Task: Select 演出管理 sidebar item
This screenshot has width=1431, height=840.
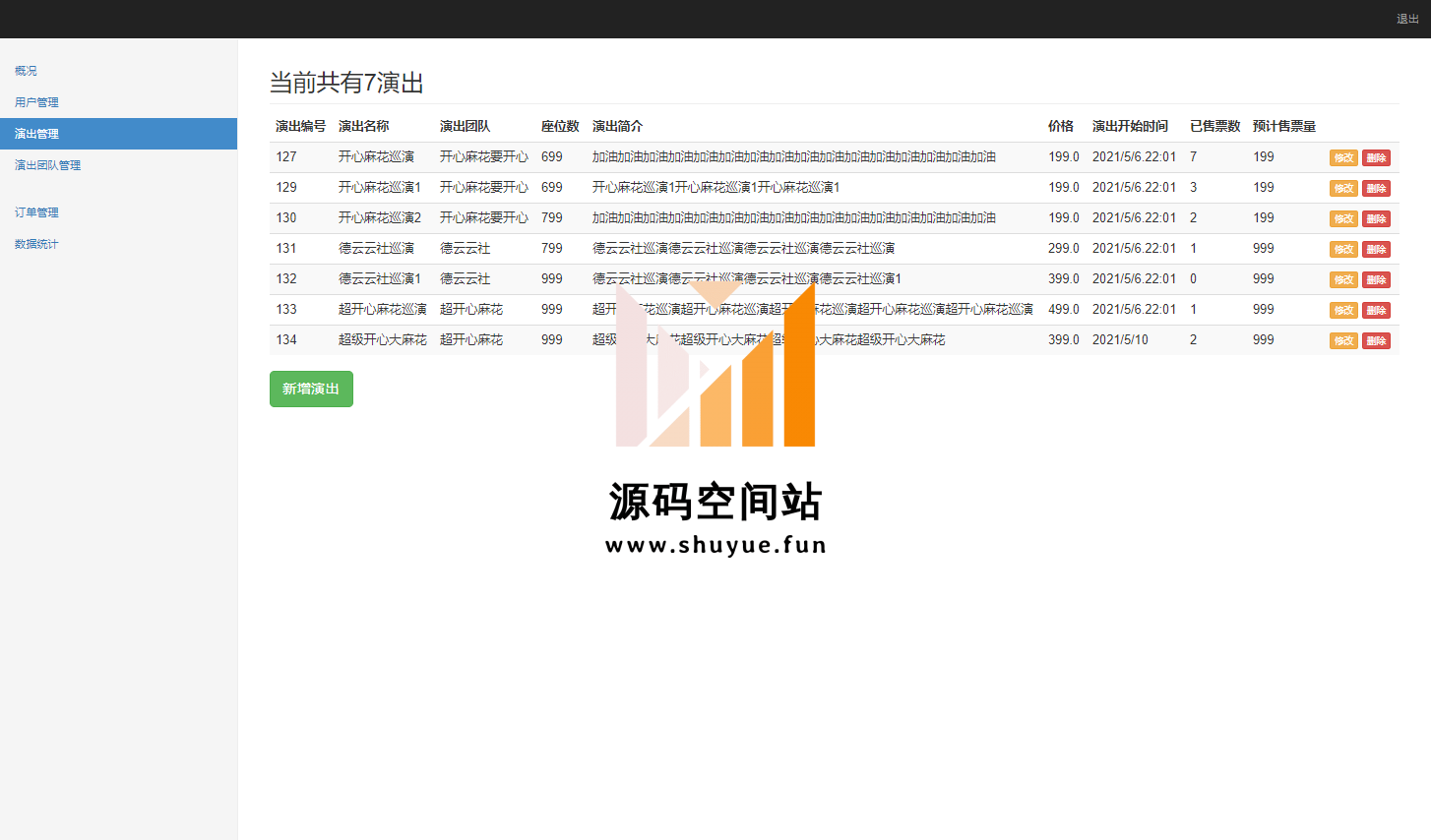Action: tap(36, 134)
